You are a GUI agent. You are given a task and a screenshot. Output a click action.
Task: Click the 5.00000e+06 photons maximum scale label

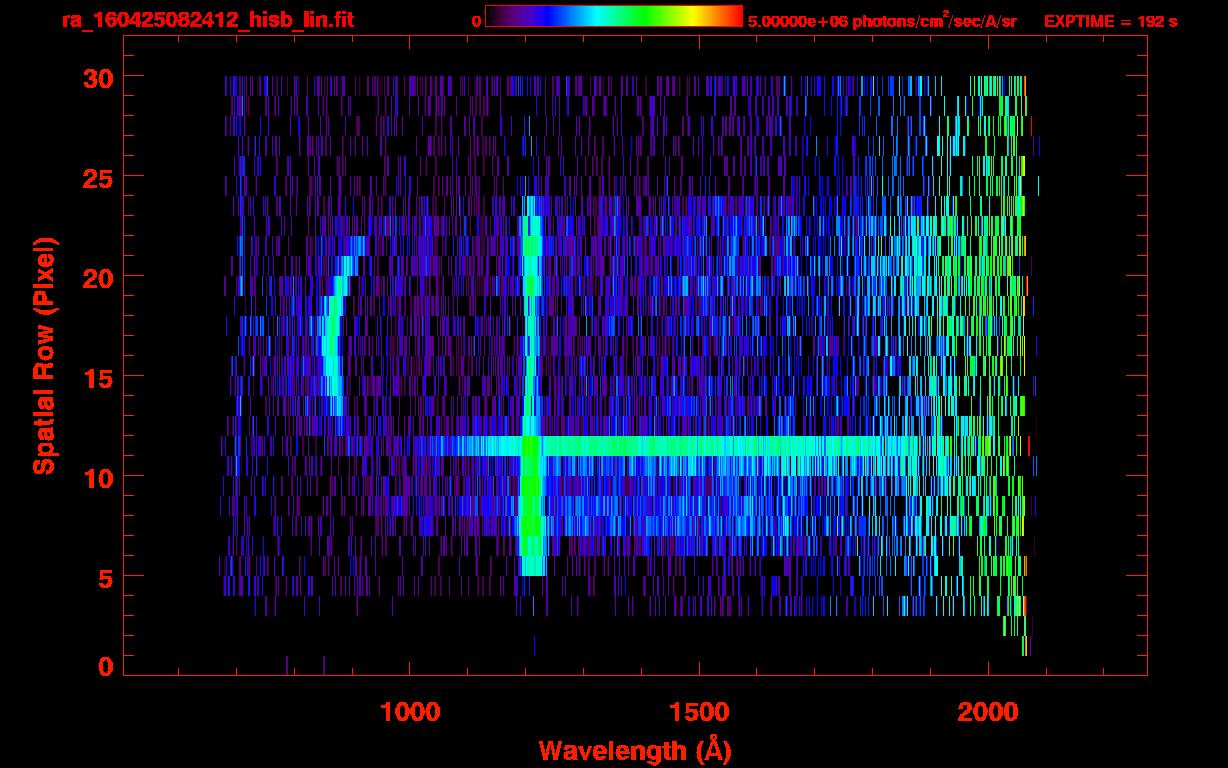pos(881,21)
